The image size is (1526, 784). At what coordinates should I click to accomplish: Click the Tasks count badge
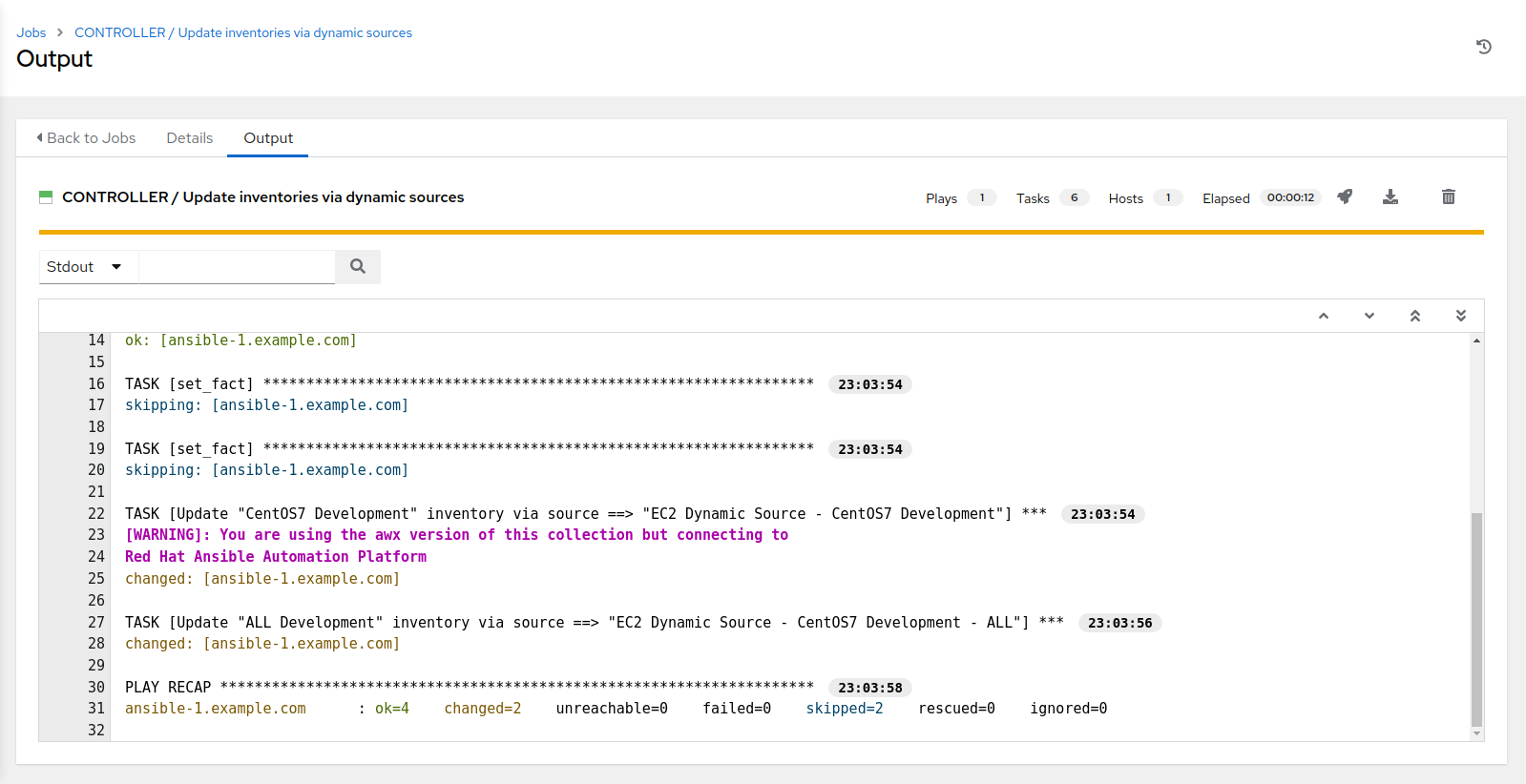click(x=1074, y=197)
